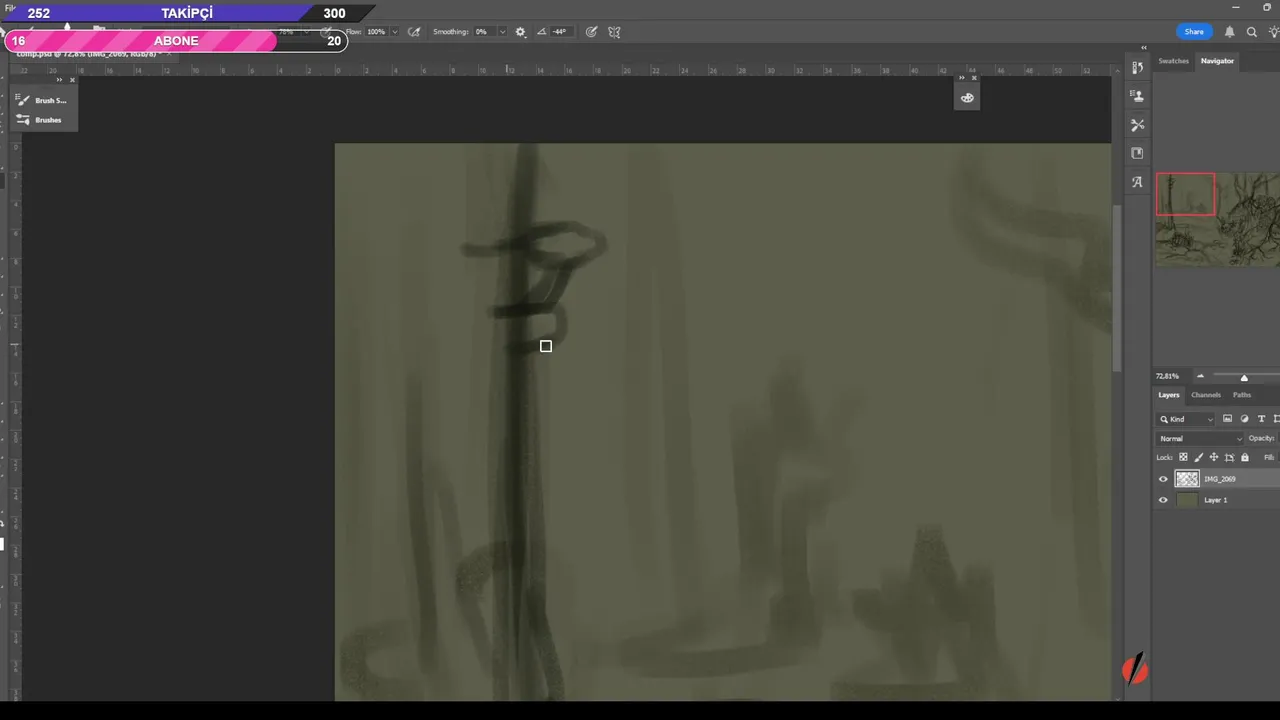The width and height of the screenshot is (1280, 720).
Task: Open the Character Styles panel icon
Action: point(1137,182)
